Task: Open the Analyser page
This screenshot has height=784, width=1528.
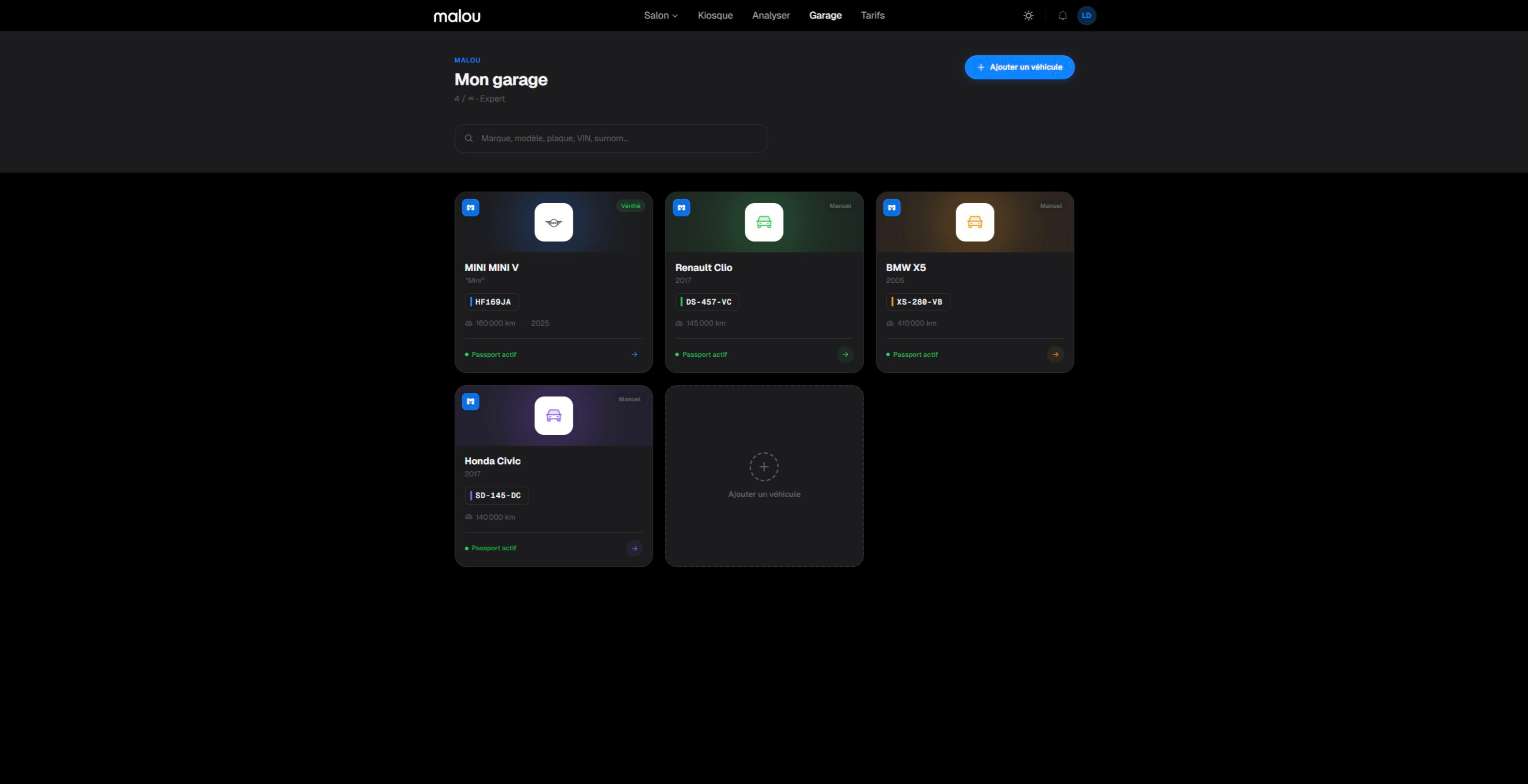Action: coord(771,15)
